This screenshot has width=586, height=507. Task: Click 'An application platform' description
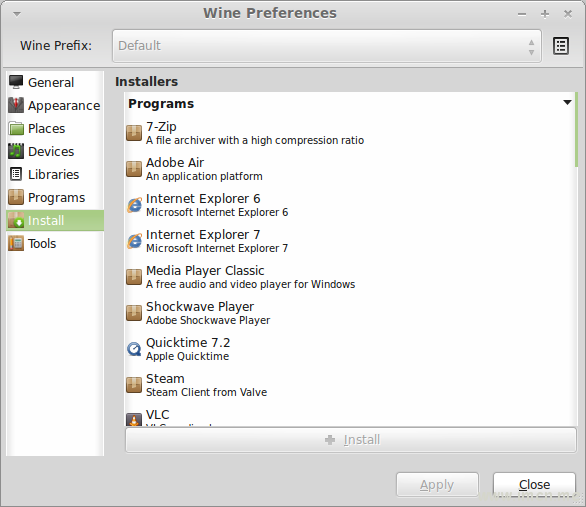pos(204,176)
